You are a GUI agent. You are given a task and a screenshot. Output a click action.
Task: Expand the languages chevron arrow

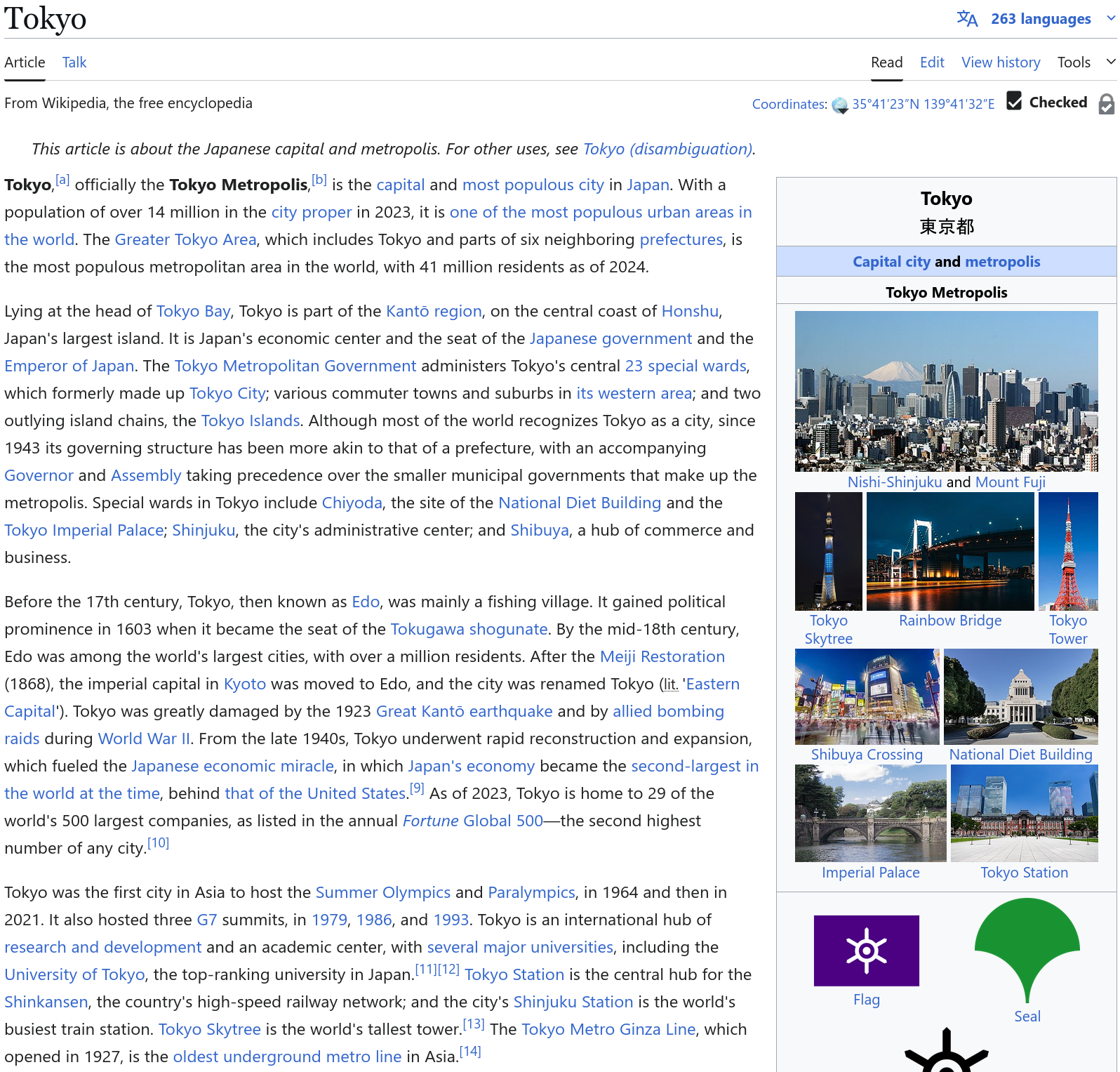[1111, 19]
